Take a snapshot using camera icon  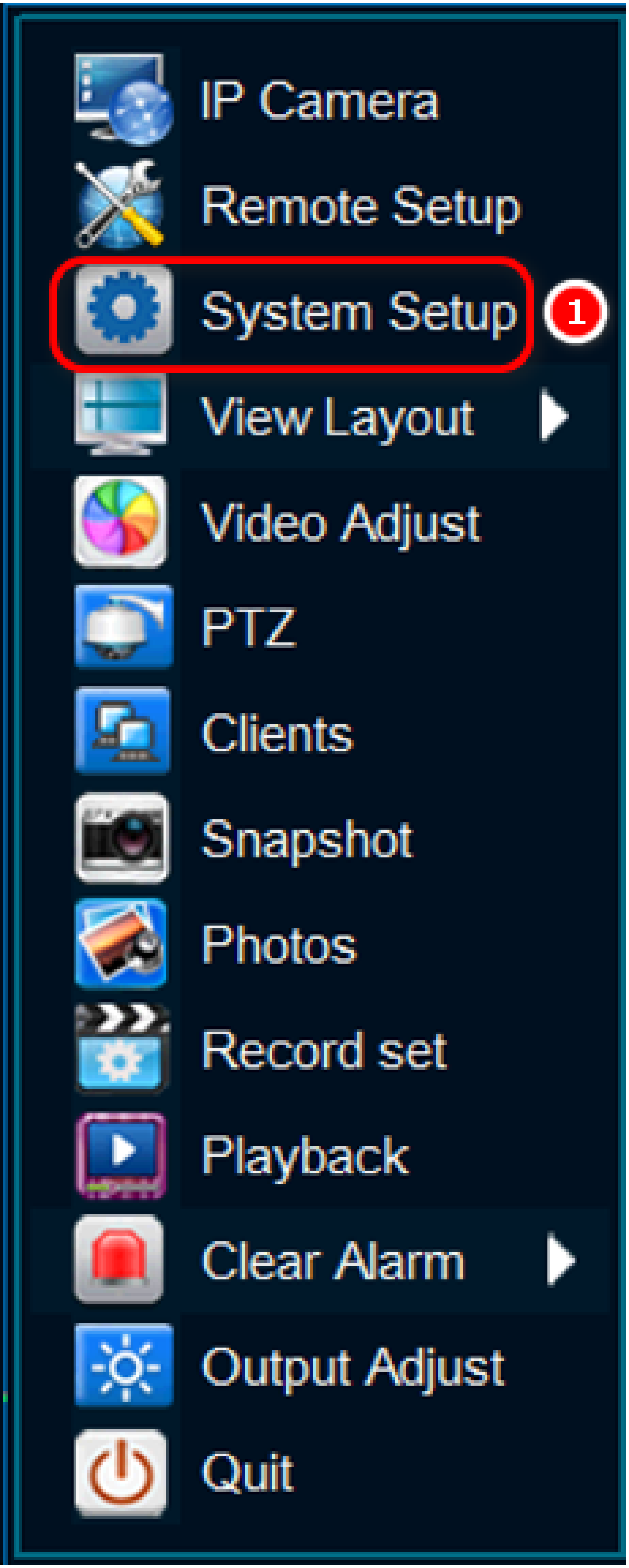click(x=122, y=838)
